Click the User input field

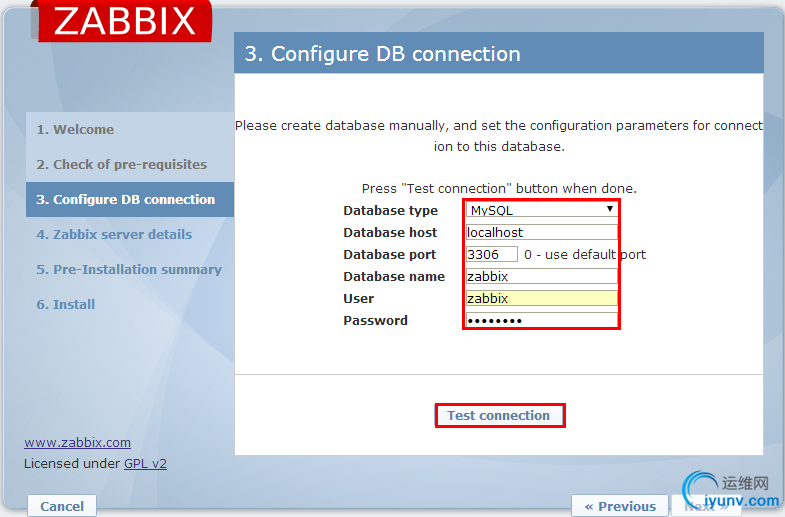(542, 298)
